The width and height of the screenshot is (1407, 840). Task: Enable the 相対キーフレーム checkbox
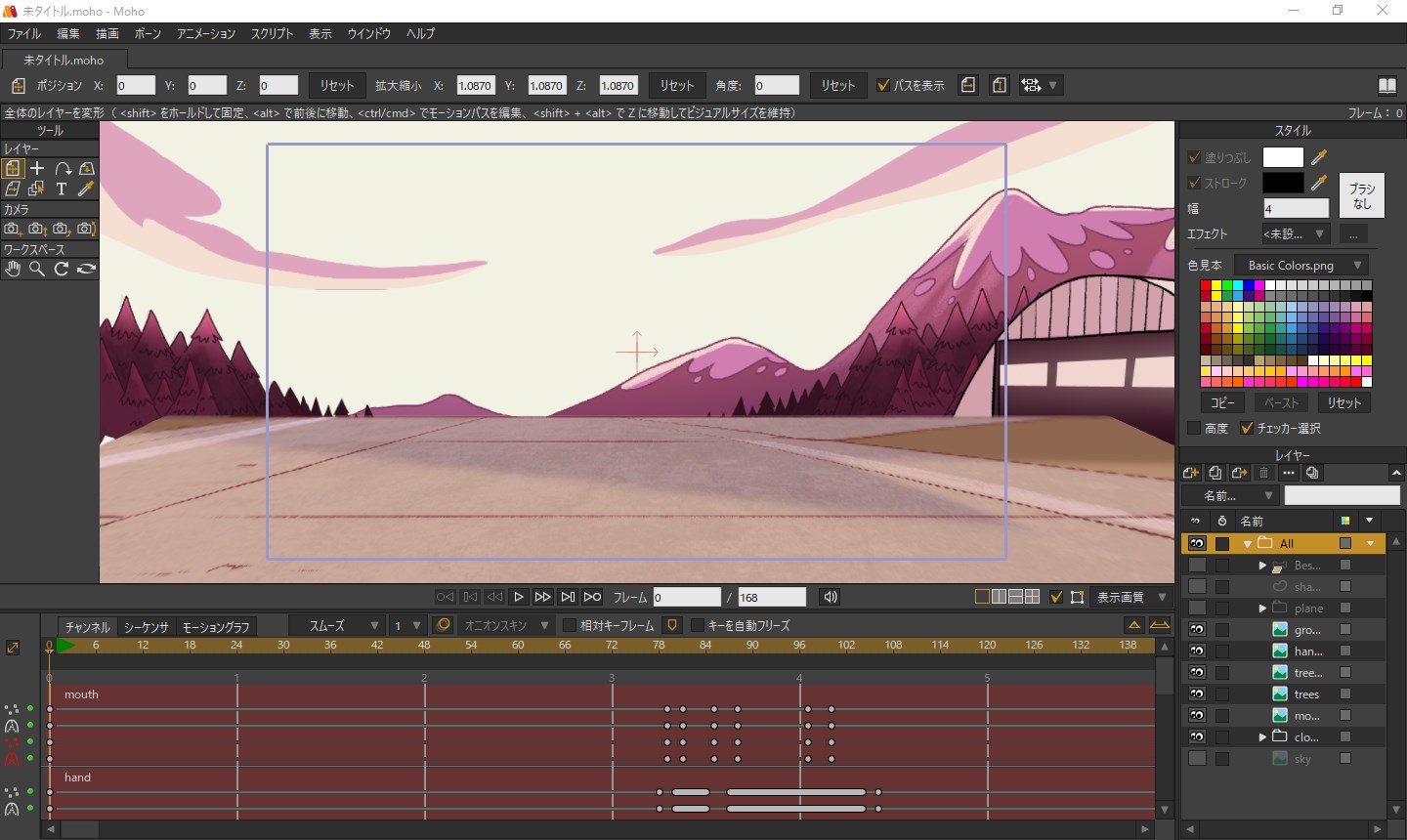(571, 625)
